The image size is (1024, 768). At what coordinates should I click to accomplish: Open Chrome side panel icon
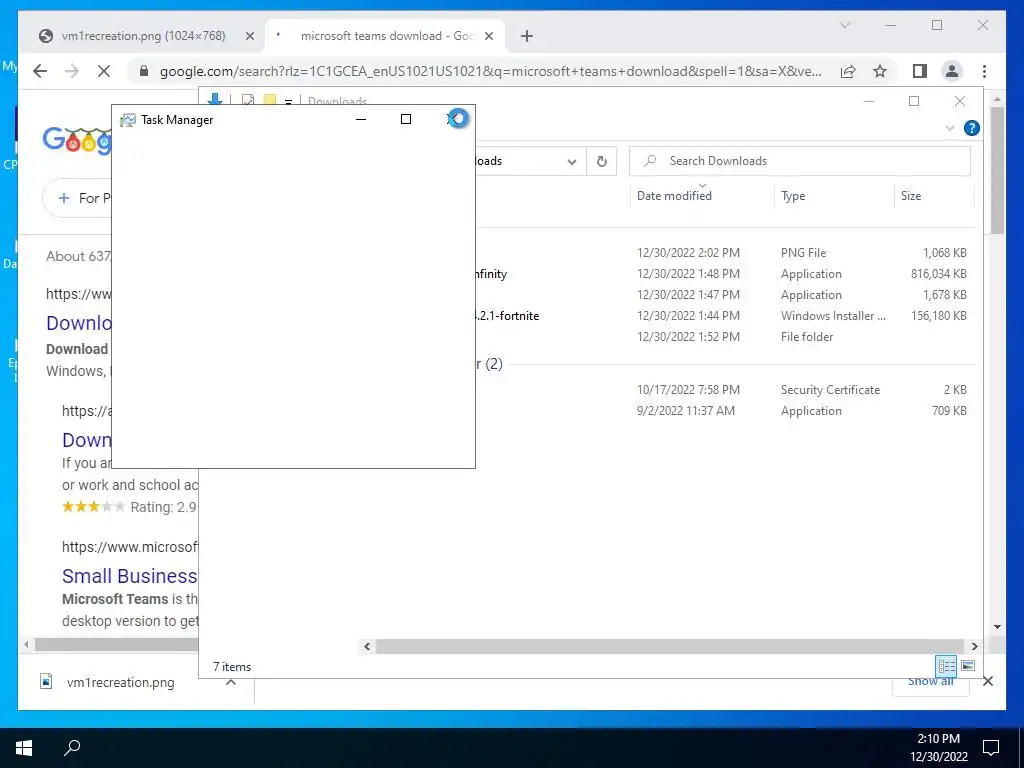click(x=920, y=71)
